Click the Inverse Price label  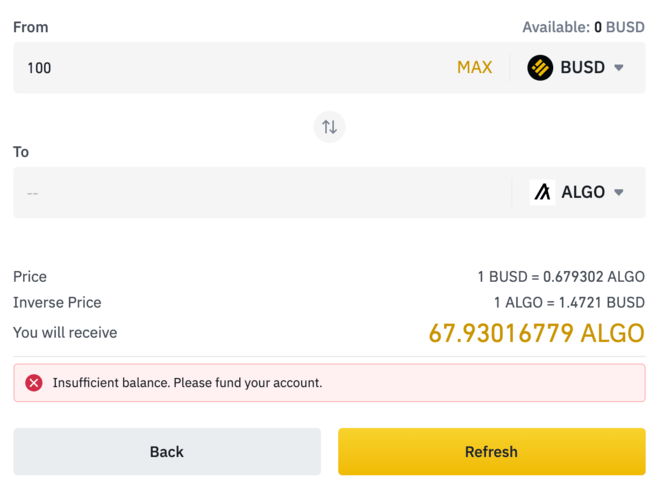pos(57,302)
